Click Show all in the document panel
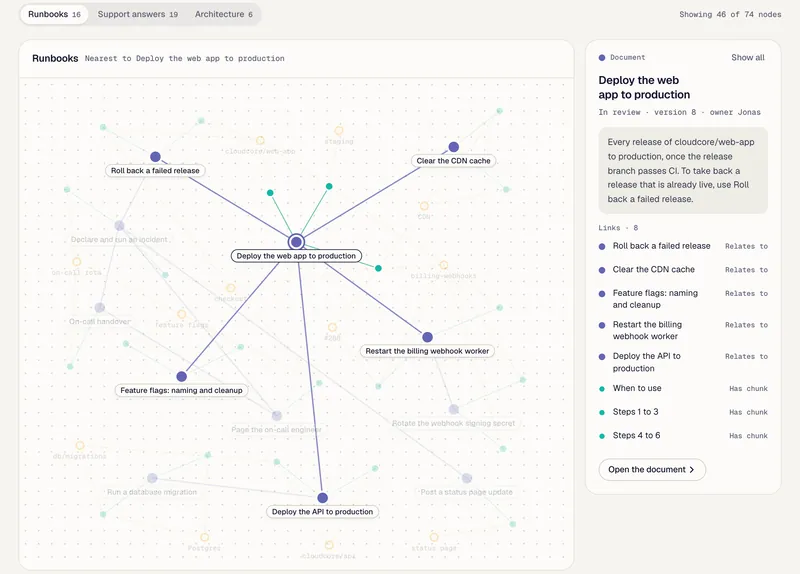This screenshot has width=800, height=574. click(x=747, y=58)
